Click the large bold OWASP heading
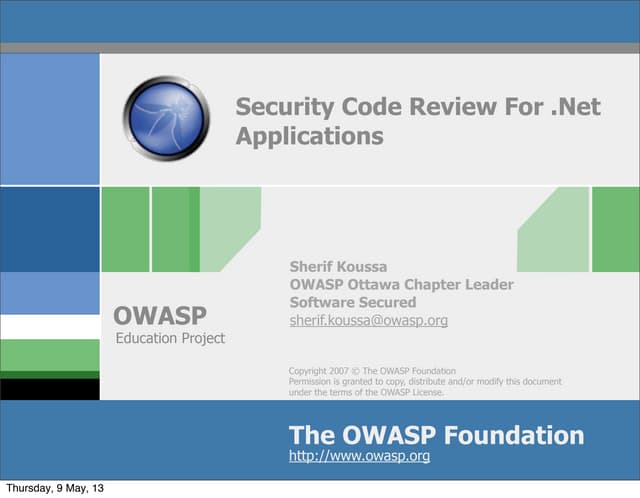 coord(160,317)
